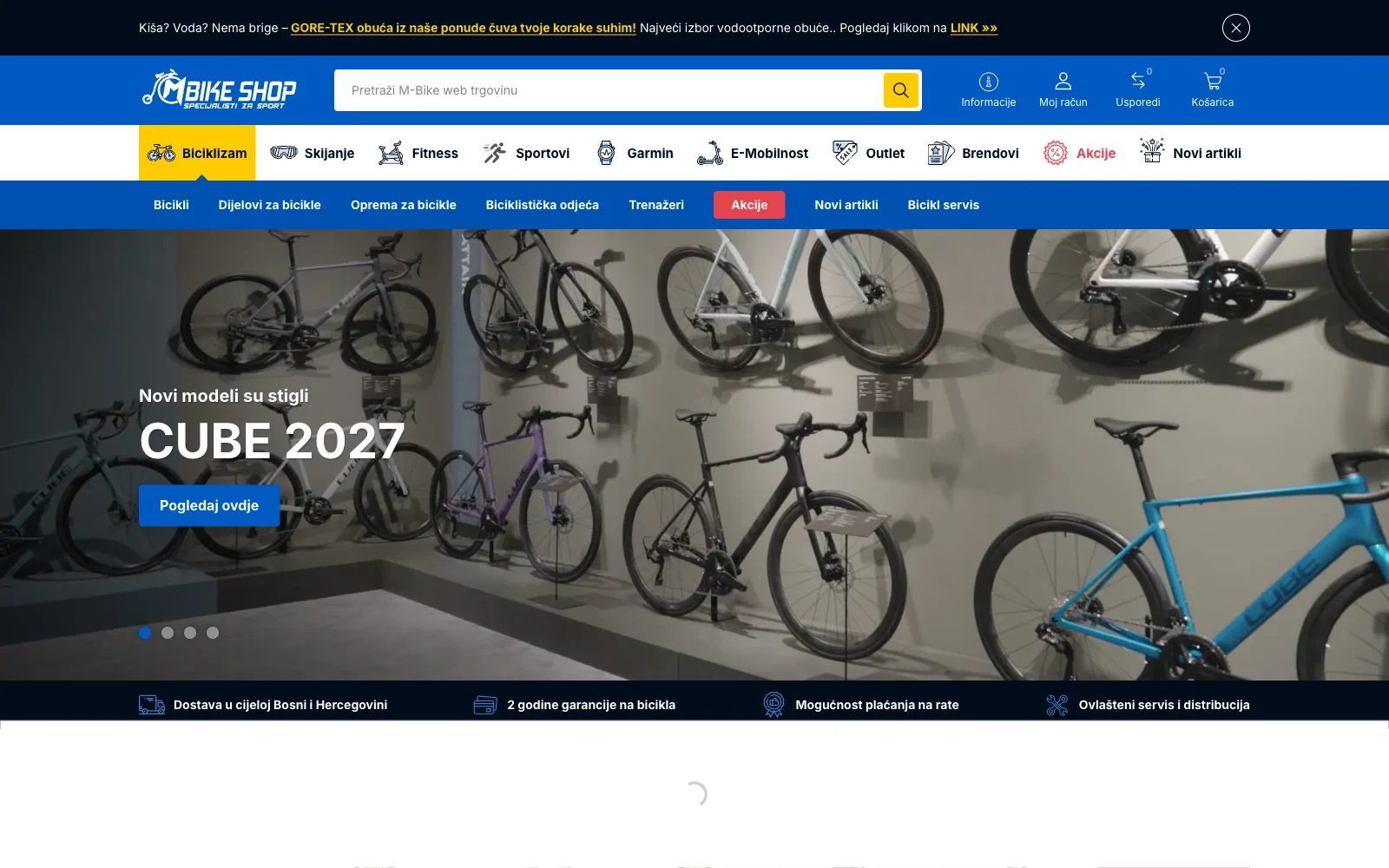This screenshot has width=1389, height=868.
Task: Click the 2 godine garancije card icon
Action: (485, 705)
